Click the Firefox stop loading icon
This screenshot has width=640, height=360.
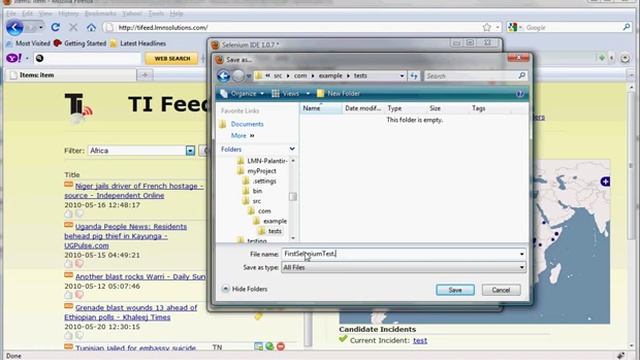(73, 27)
